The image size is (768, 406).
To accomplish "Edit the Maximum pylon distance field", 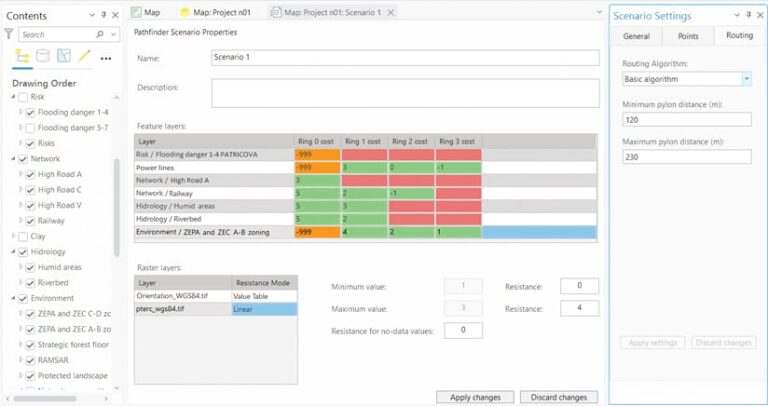I will pyautogui.click(x=686, y=157).
